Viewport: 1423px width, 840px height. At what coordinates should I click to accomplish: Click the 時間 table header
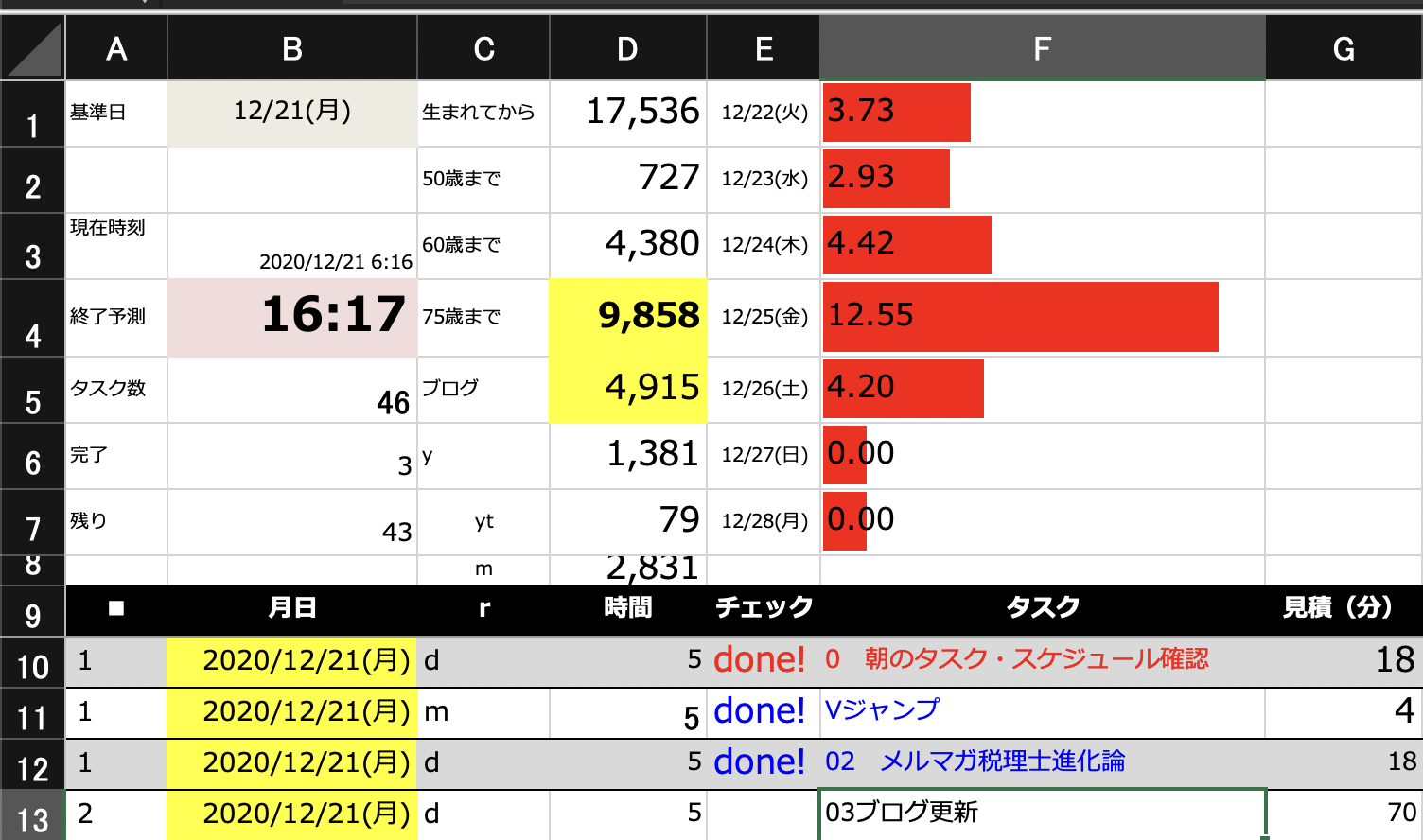[x=628, y=608]
